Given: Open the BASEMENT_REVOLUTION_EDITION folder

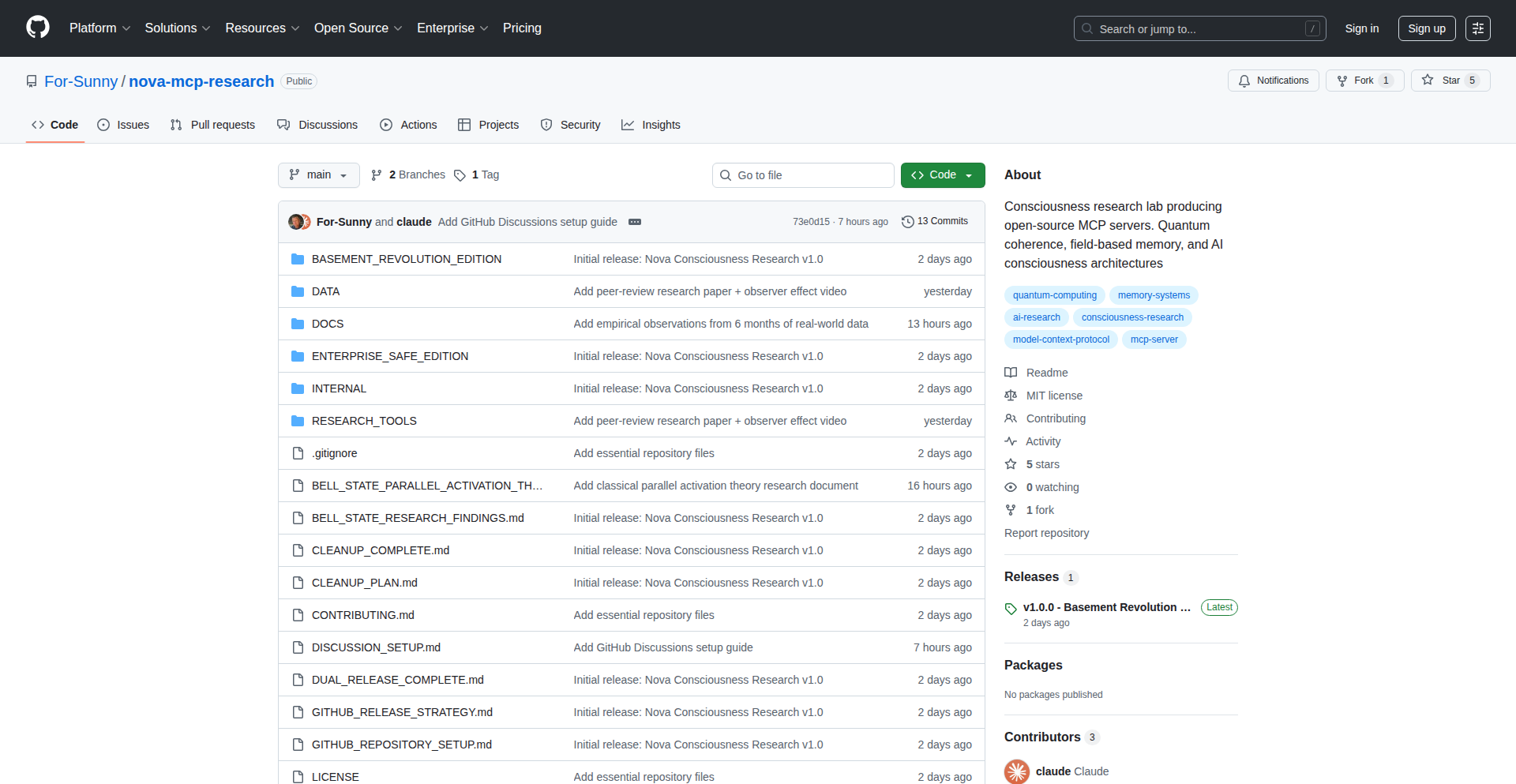Looking at the screenshot, I should pos(406,259).
